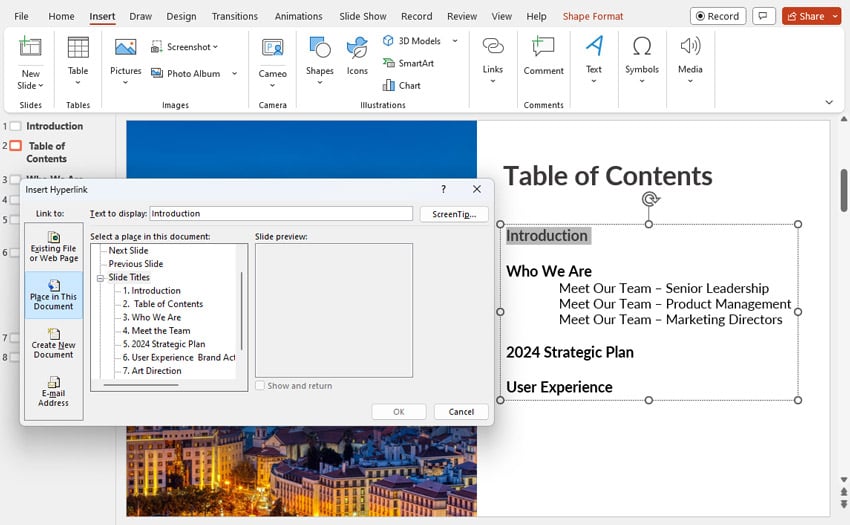Screen dimensions: 850x525
Task: Enable the Show and return checkbox
Action: pos(261,386)
